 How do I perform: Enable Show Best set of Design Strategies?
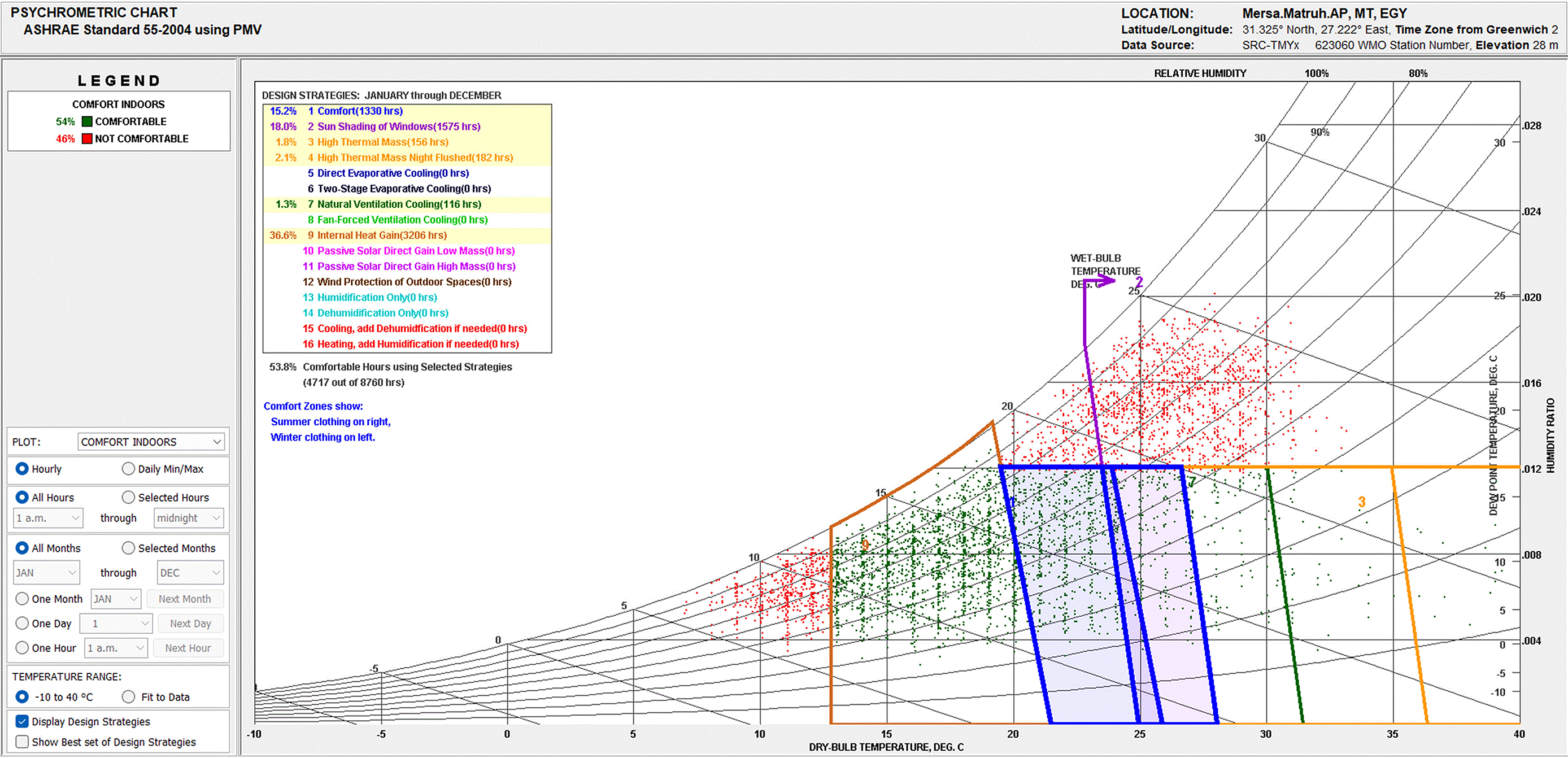22,742
